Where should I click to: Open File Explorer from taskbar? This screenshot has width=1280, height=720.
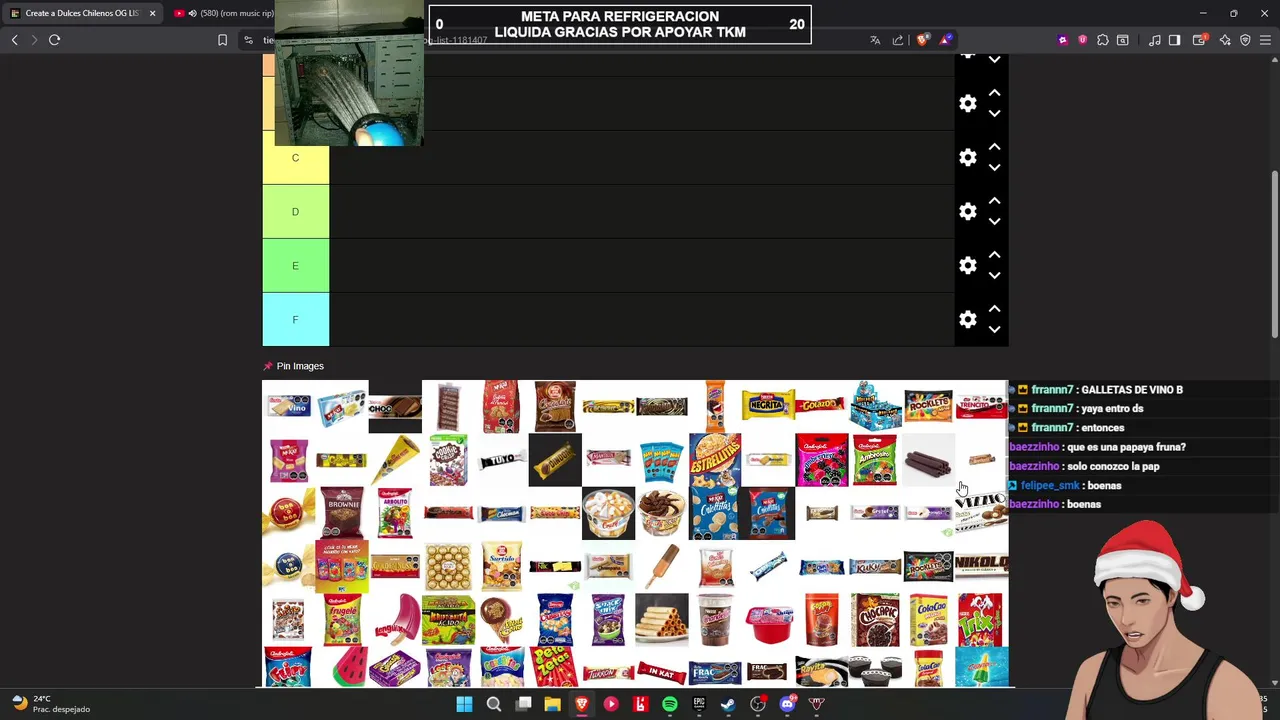click(552, 704)
